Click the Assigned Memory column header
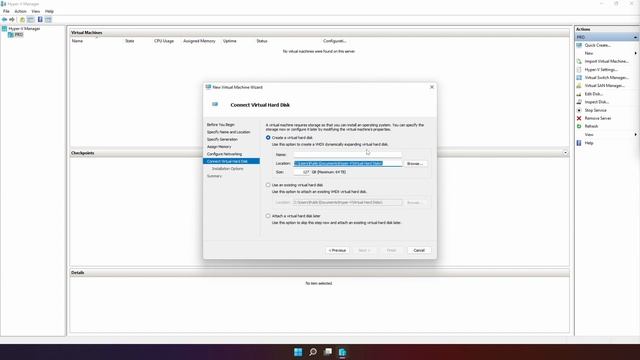 [x=199, y=41]
